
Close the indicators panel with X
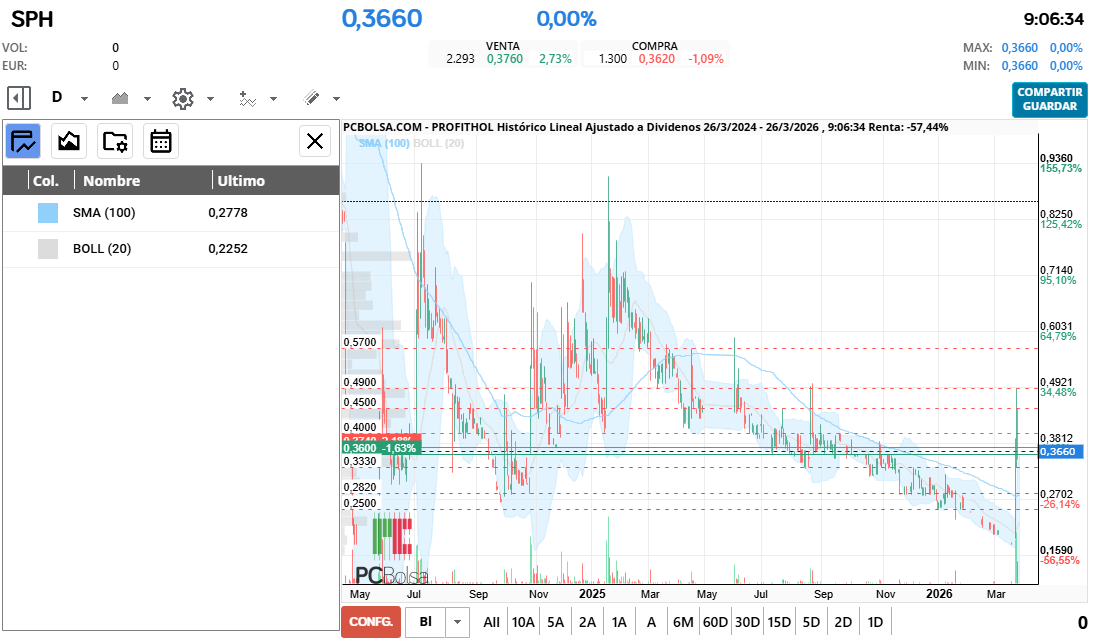tap(315, 141)
